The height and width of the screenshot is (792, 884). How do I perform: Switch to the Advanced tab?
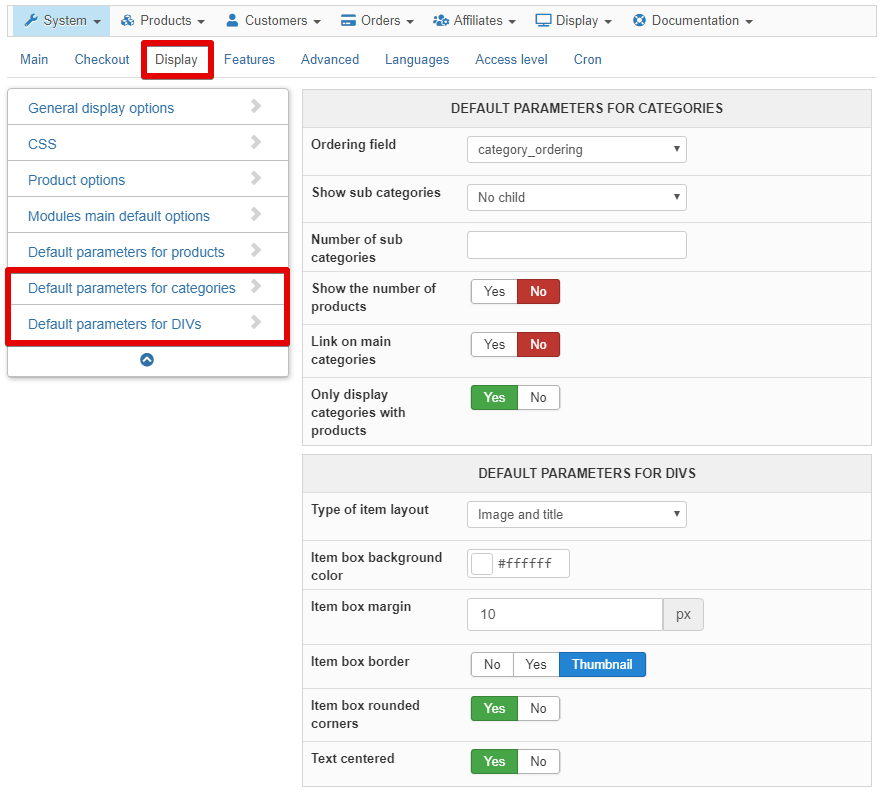click(330, 60)
